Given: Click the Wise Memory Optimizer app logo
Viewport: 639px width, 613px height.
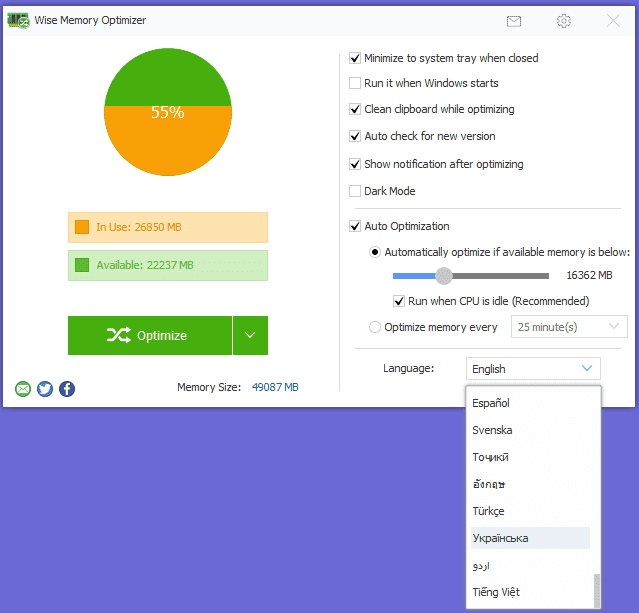Looking at the screenshot, I should click(x=18, y=20).
